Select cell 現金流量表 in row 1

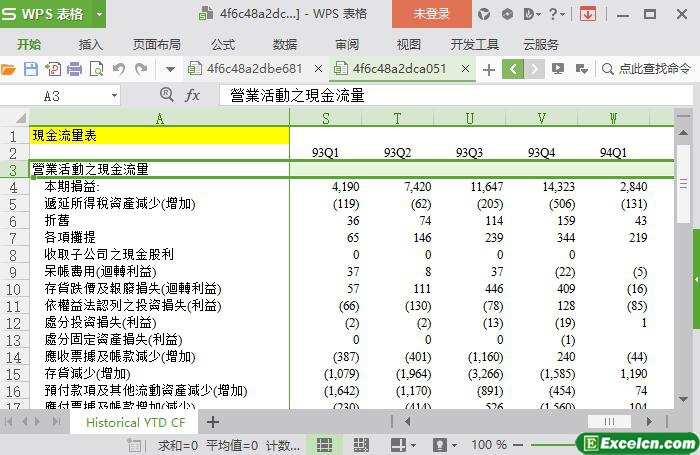pos(159,136)
